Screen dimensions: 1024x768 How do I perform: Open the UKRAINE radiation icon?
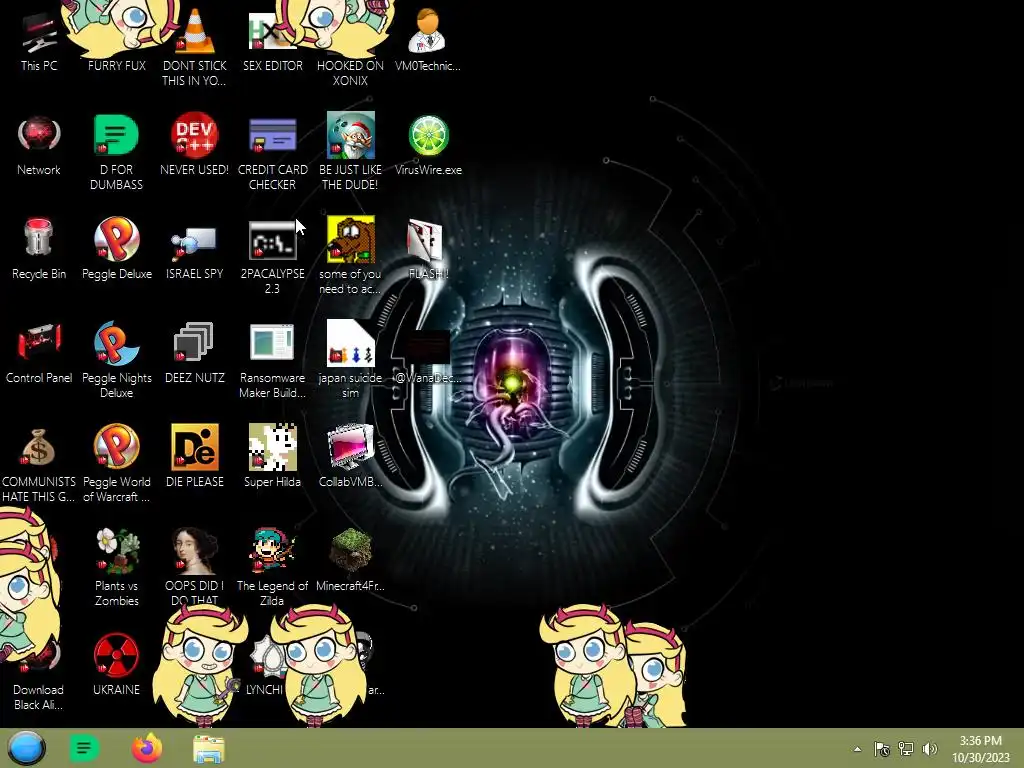pyautogui.click(x=116, y=654)
